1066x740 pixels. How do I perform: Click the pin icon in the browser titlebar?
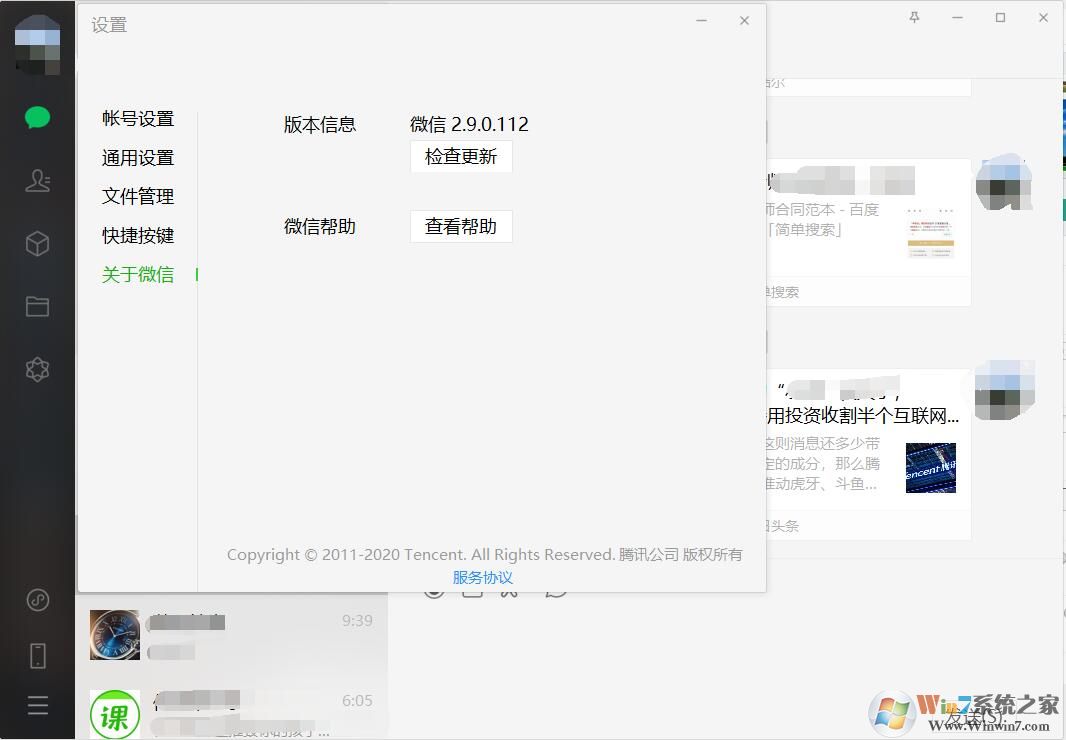[913, 17]
